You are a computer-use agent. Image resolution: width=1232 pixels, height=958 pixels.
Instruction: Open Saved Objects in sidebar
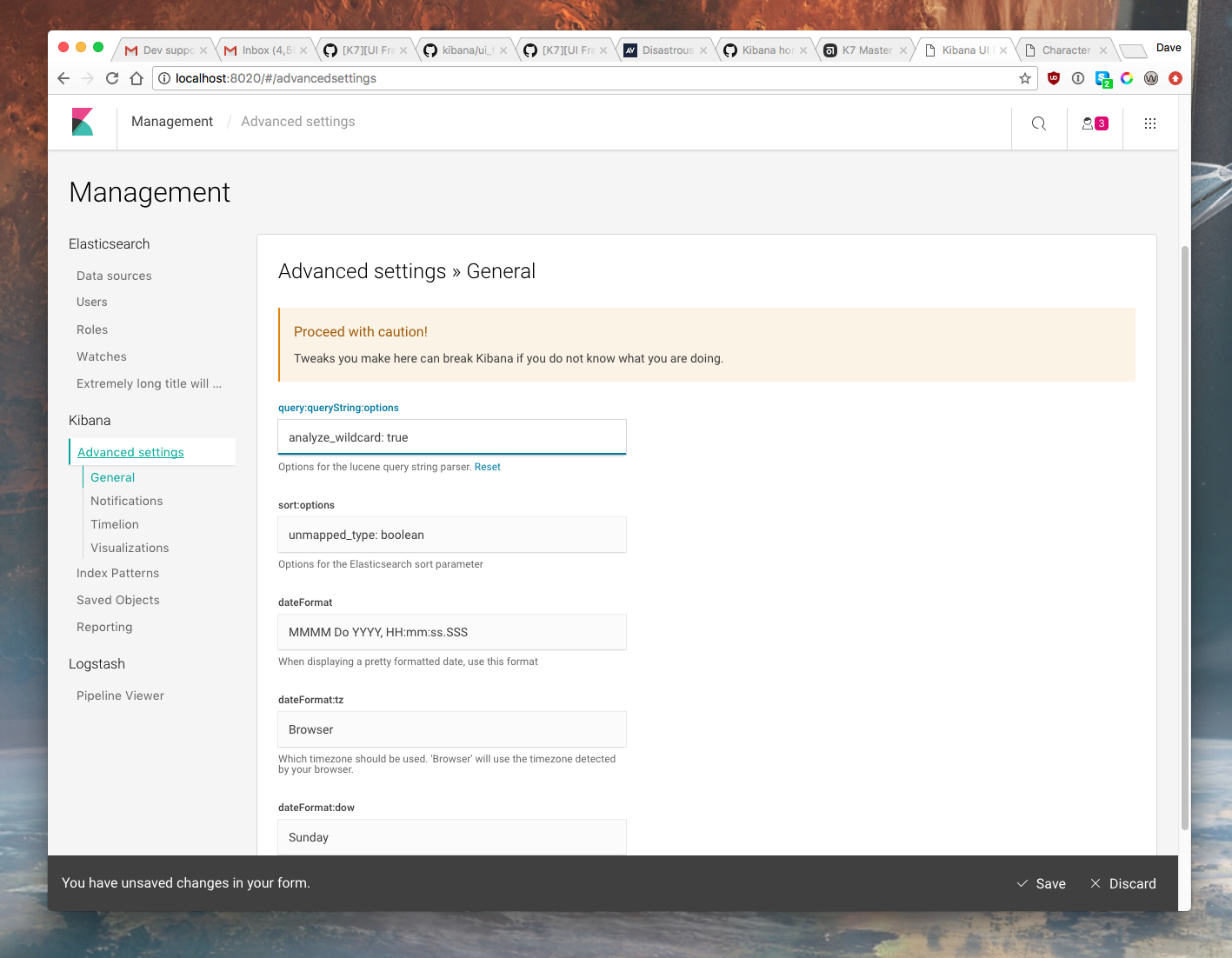[118, 600]
